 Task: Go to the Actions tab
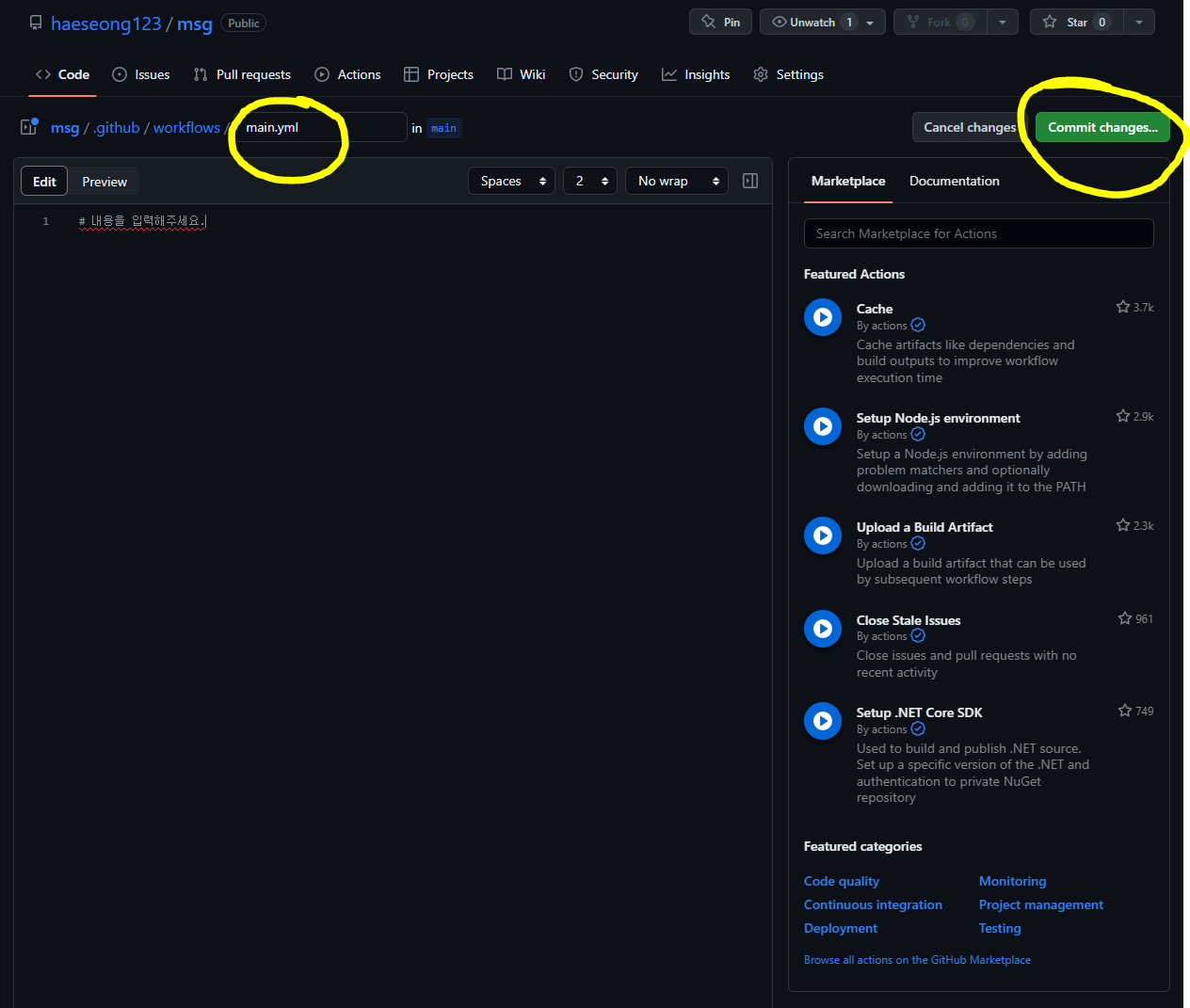tap(347, 74)
